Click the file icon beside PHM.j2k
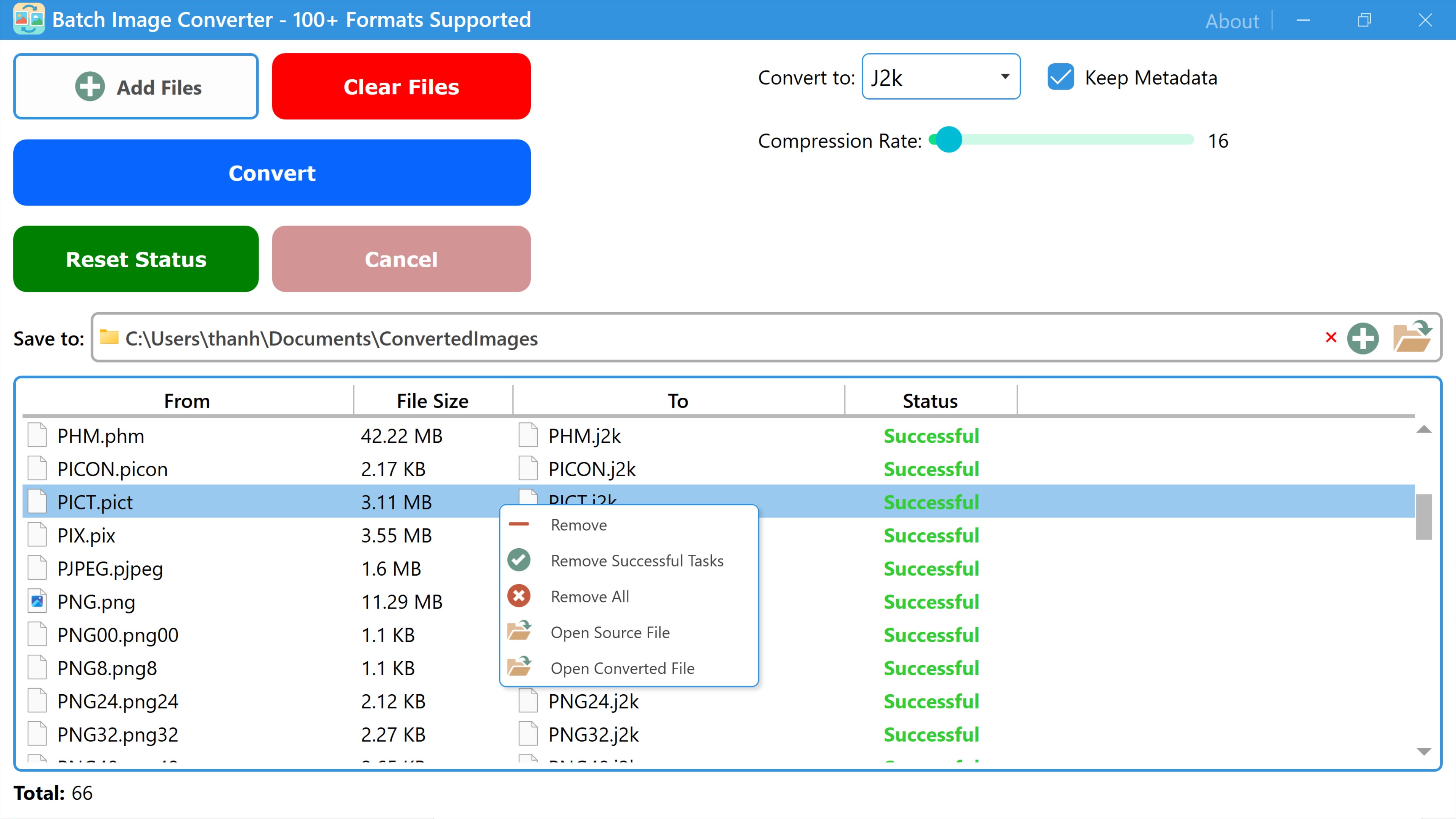The height and width of the screenshot is (819, 1456). [529, 435]
